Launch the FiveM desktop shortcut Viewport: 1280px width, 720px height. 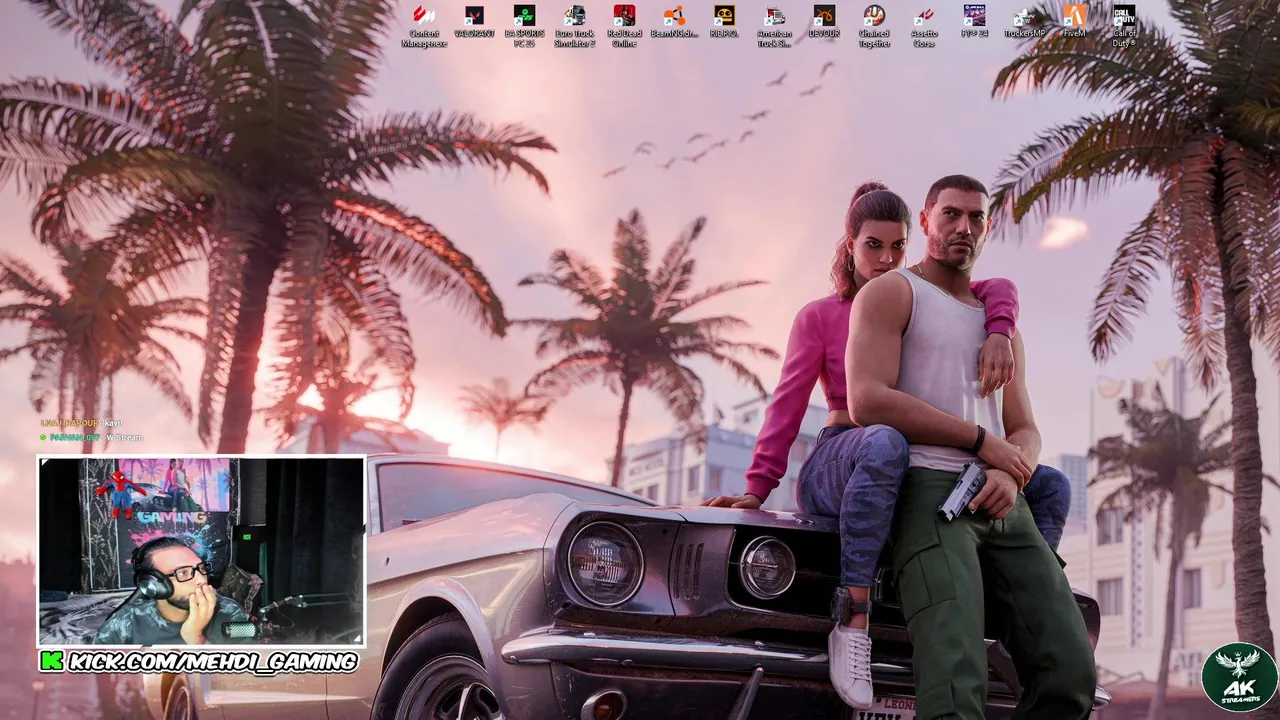1074,22
